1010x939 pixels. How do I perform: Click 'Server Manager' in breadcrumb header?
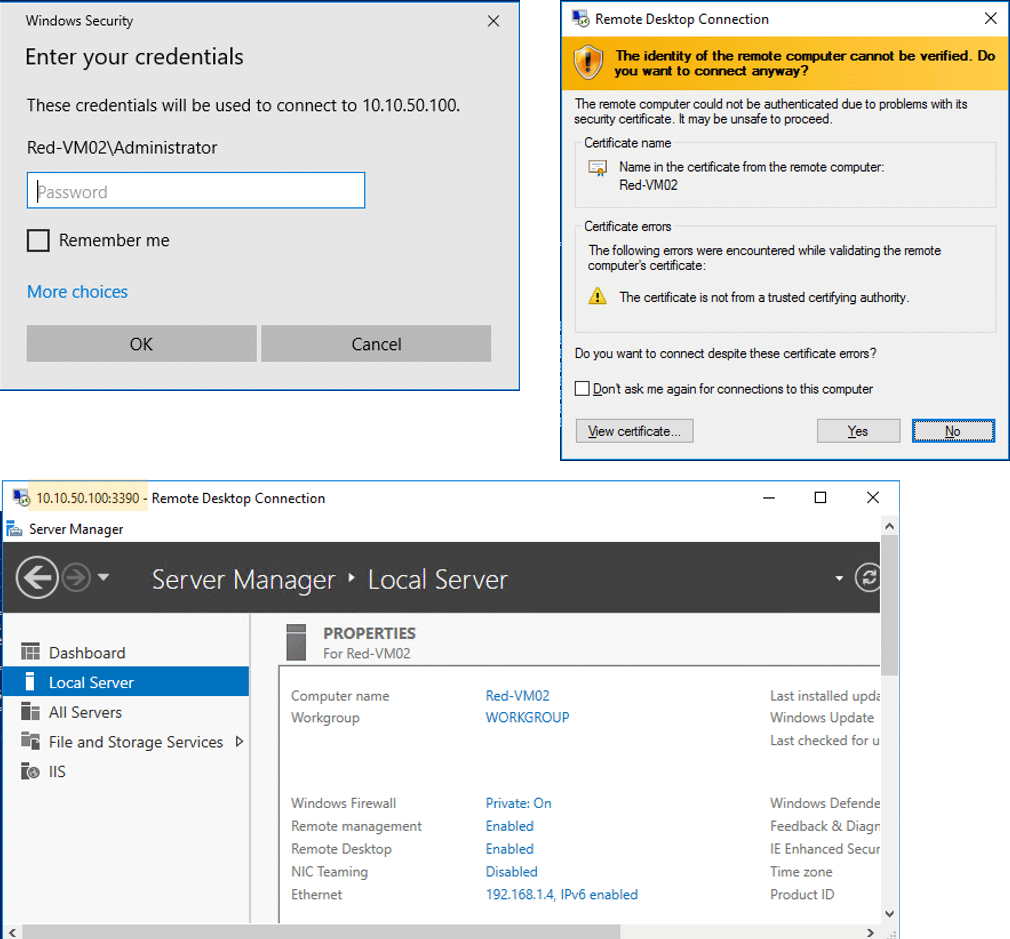[x=243, y=579]
